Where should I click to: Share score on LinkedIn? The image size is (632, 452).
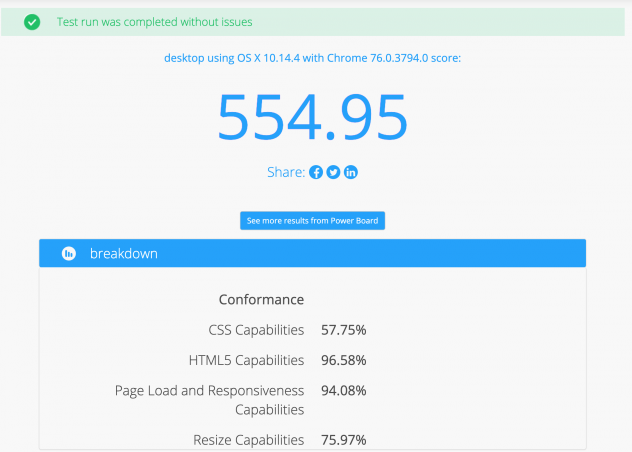tap(351, 172)
